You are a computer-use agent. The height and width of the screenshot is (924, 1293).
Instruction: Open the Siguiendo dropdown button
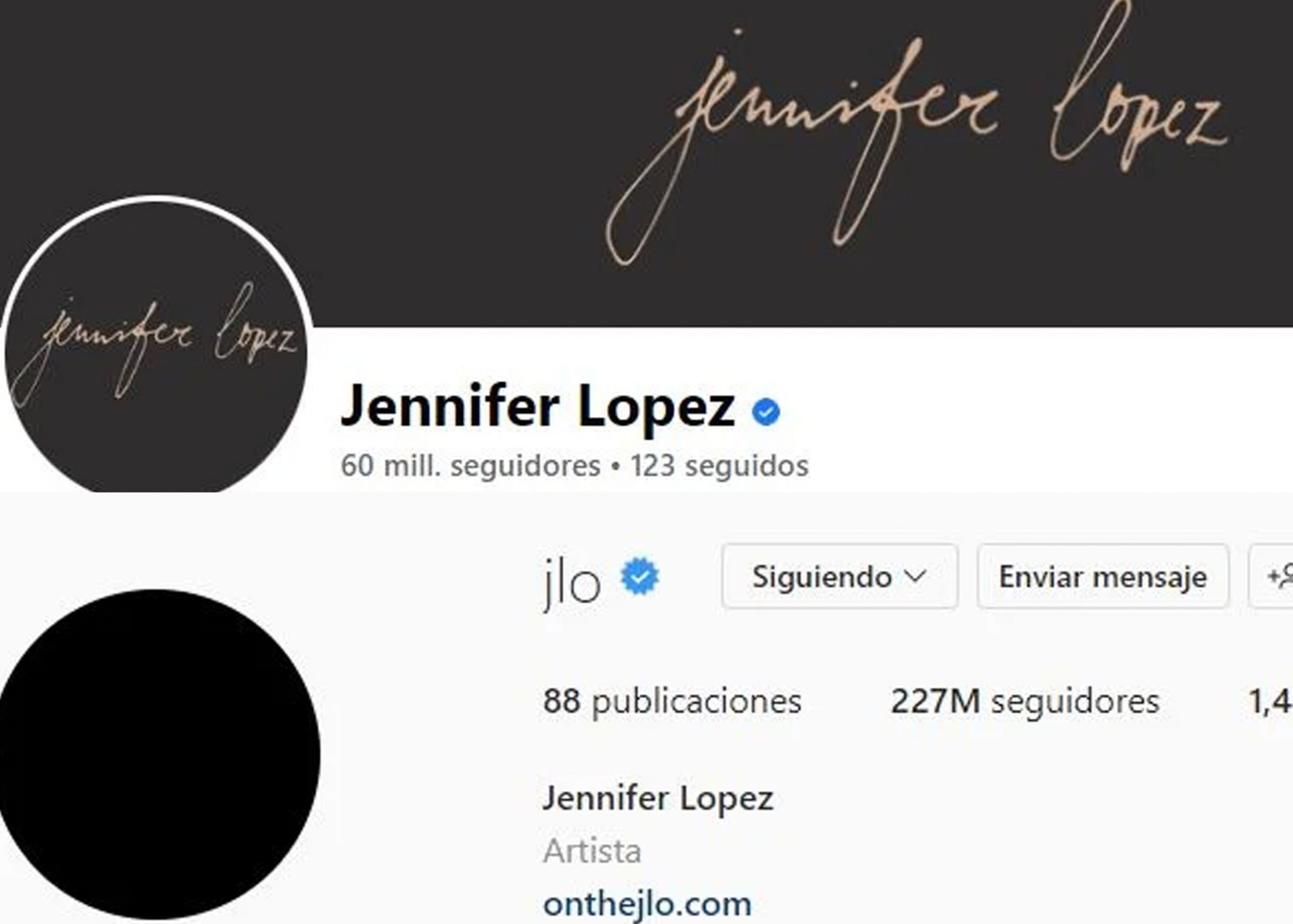840,576
